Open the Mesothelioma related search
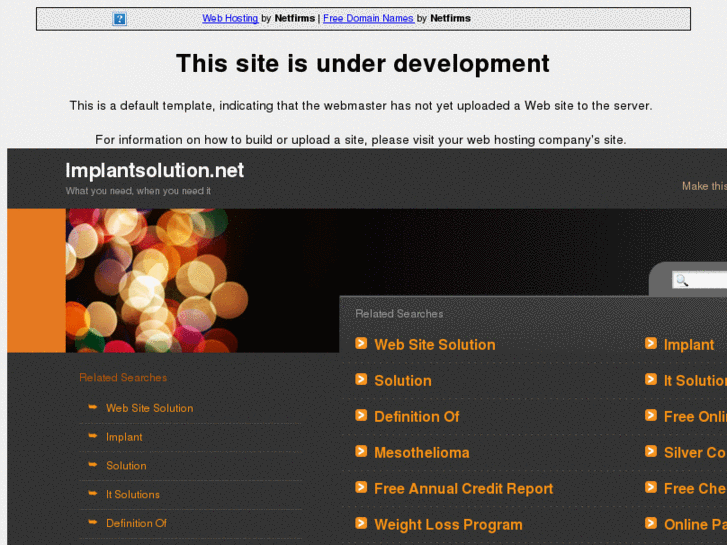Viewport: 727px width, 545px height. (x=422, y=453)
